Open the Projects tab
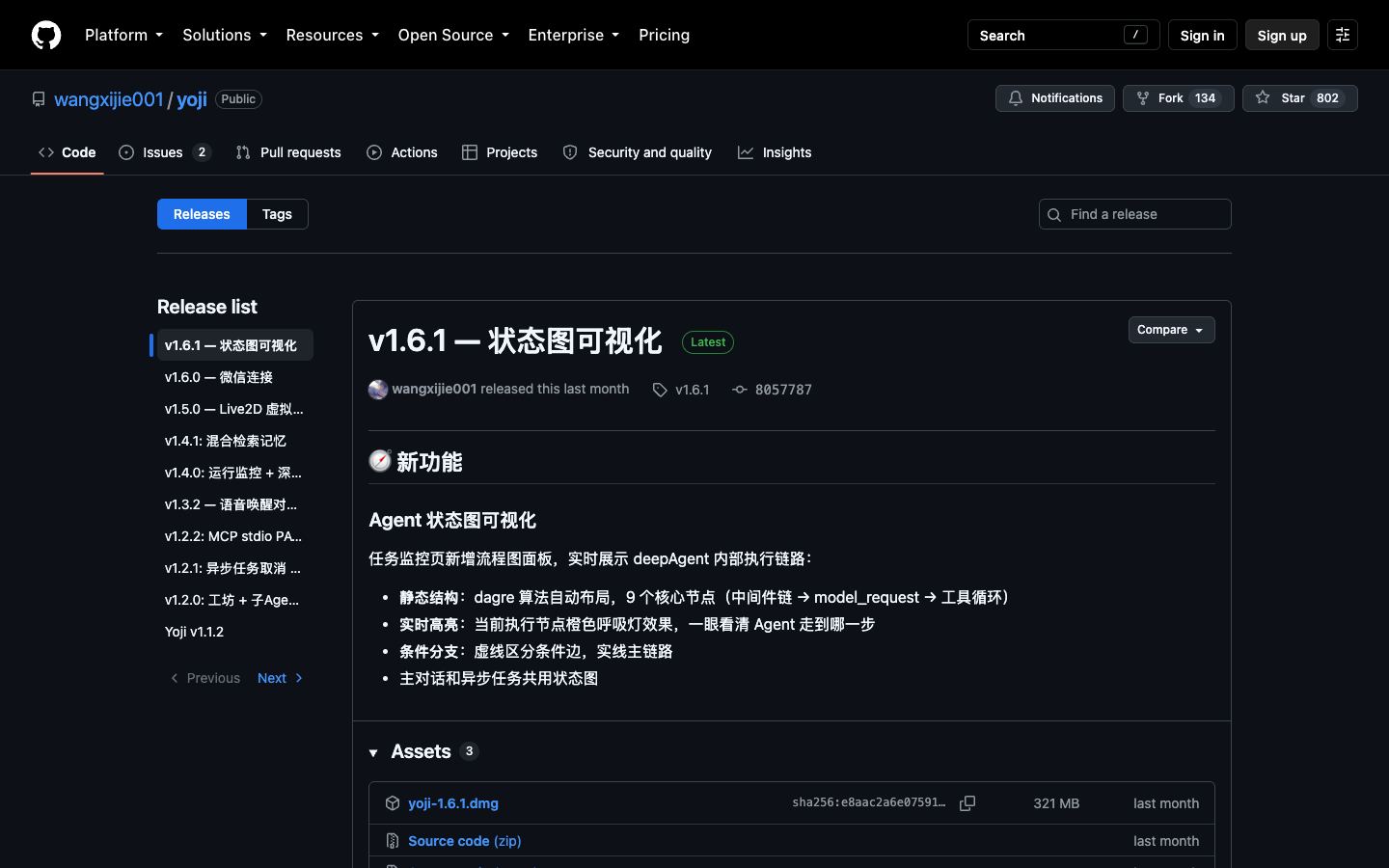 coord(500,152)
